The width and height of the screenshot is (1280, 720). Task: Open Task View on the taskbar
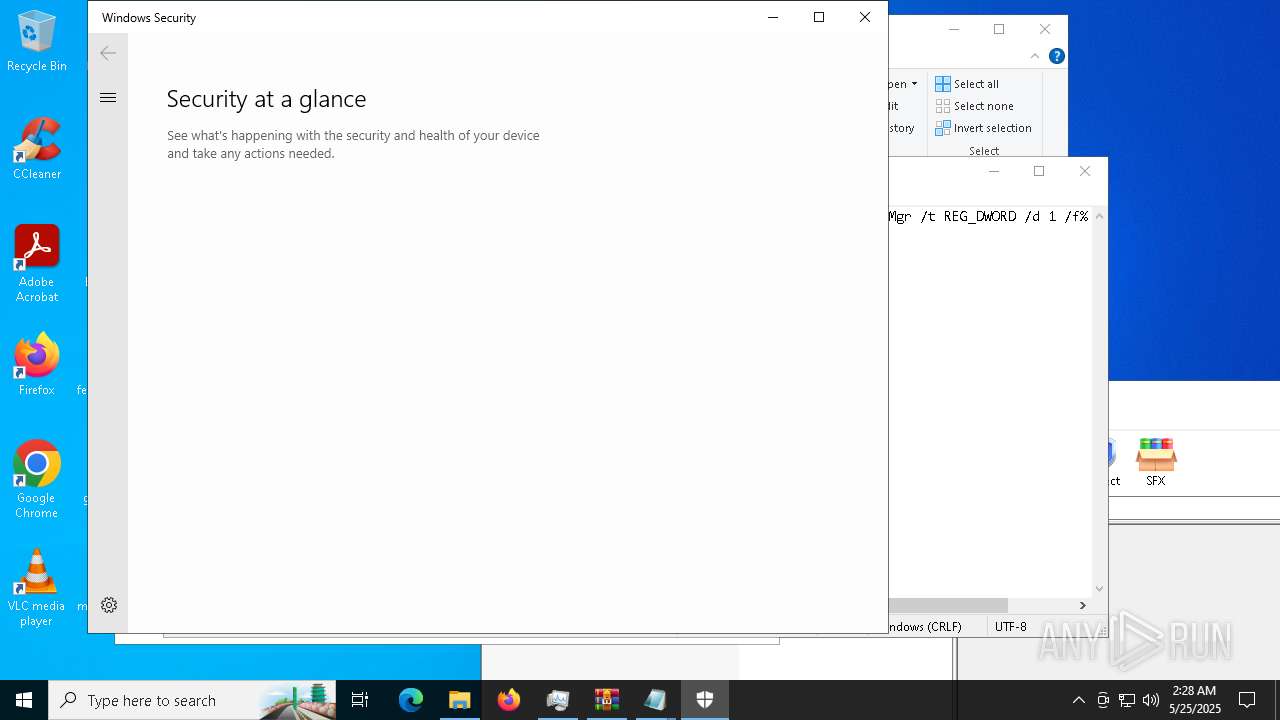click(360, 700)
